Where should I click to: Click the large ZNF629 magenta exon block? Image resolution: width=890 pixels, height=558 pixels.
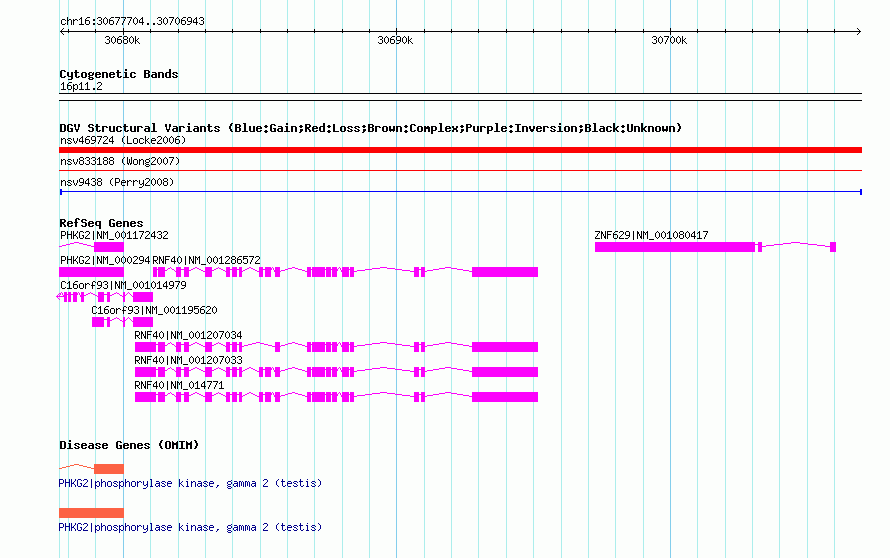pyautogui.click(x=675, y=247)
